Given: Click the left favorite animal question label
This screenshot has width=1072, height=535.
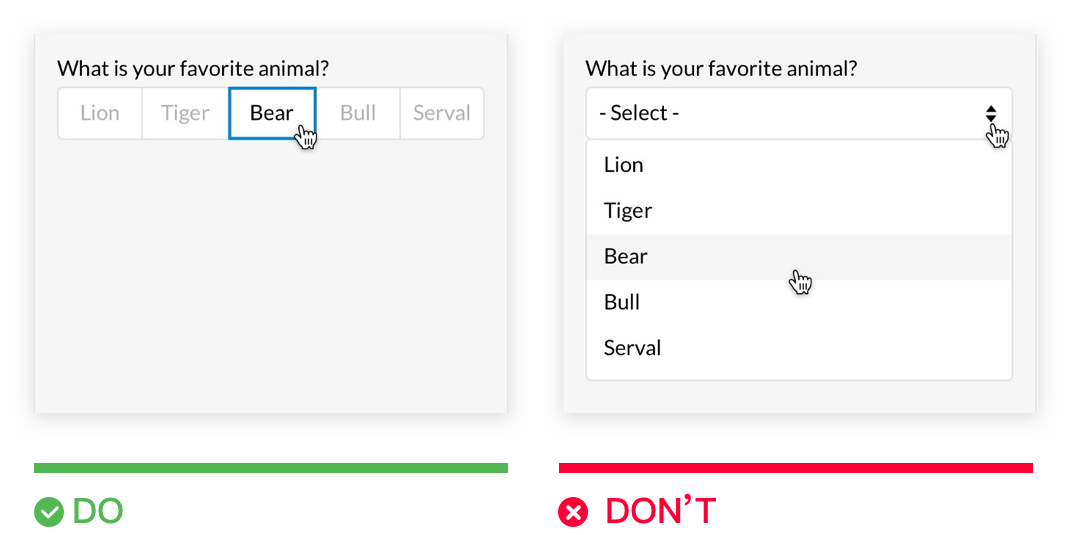Looking at the screenshot, I should click(193, 69).
